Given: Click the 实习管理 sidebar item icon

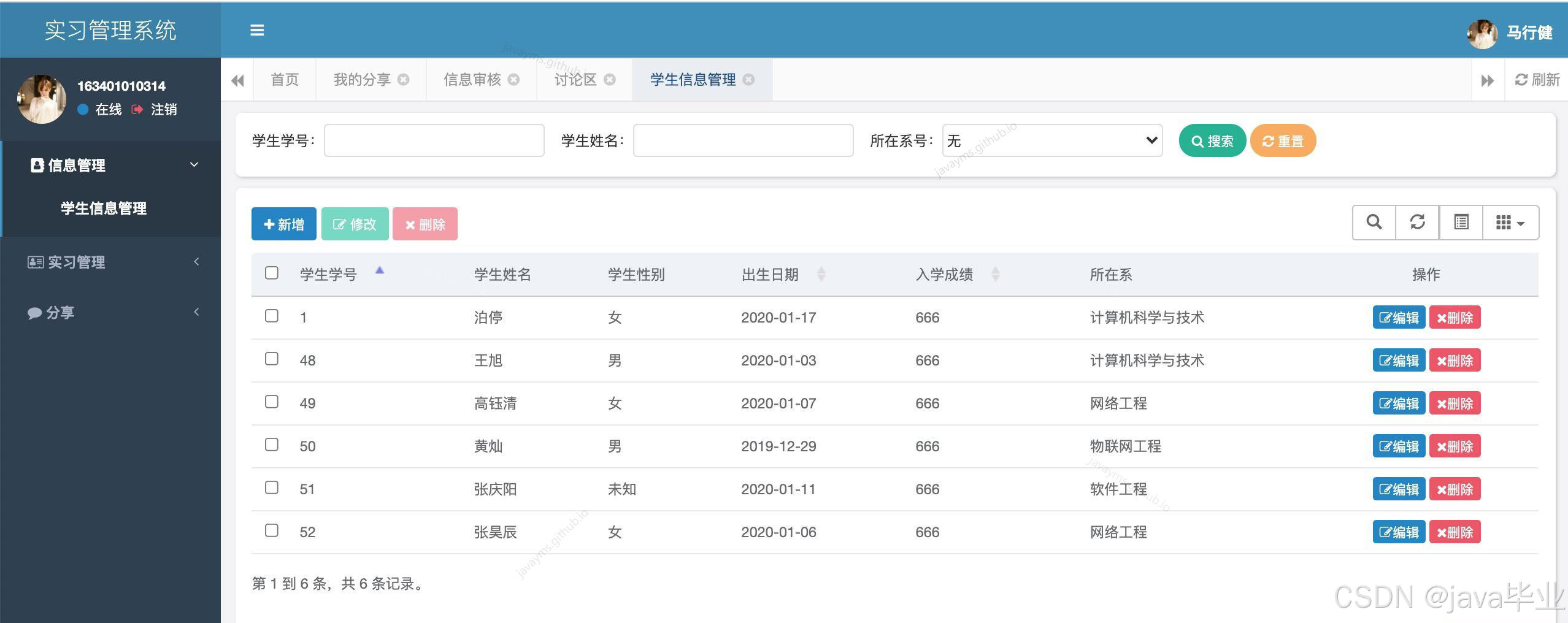Looking at the screenshot, I should coord(36,262).
